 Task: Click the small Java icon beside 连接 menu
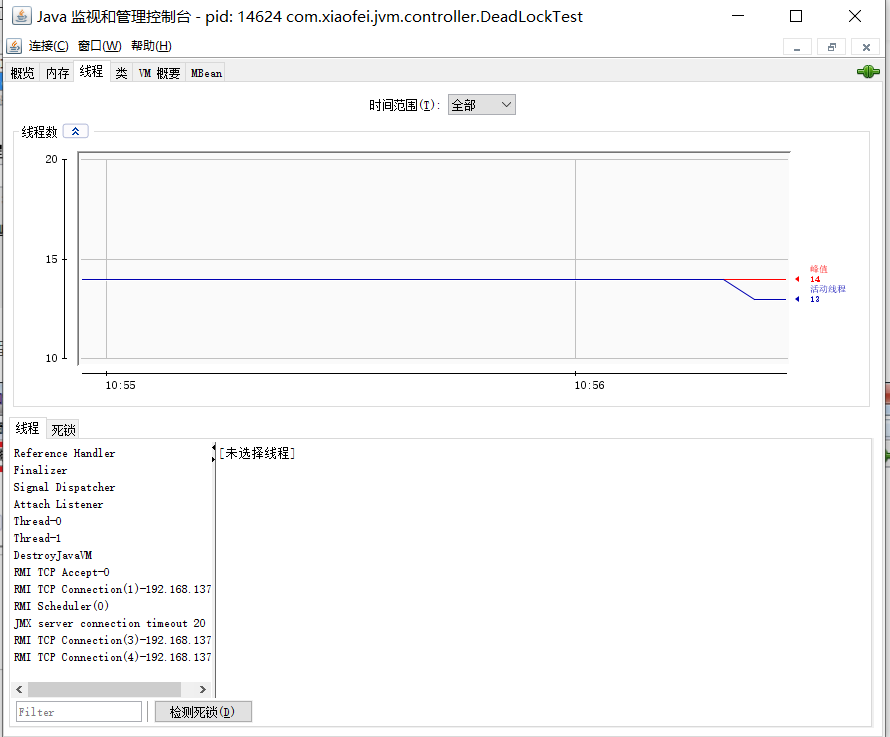pos(14,46)
